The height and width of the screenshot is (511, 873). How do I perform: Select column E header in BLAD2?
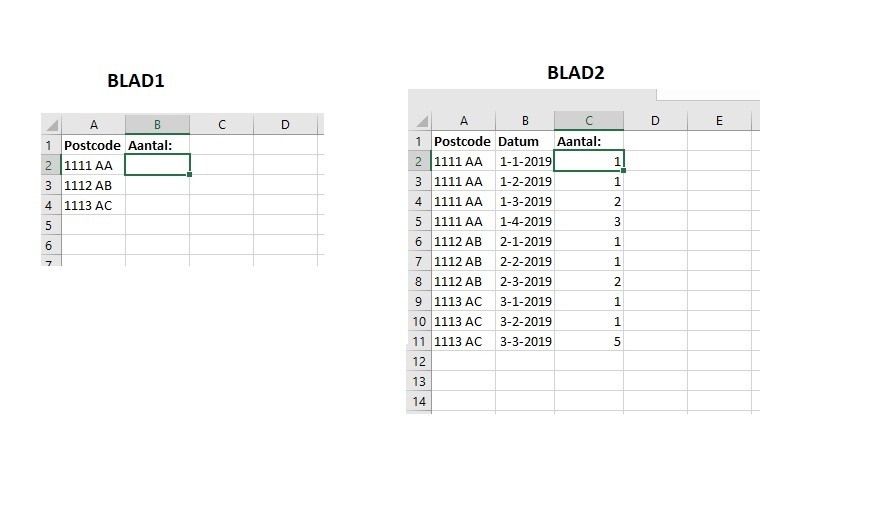pyautogui.click(x=719, y=121)
